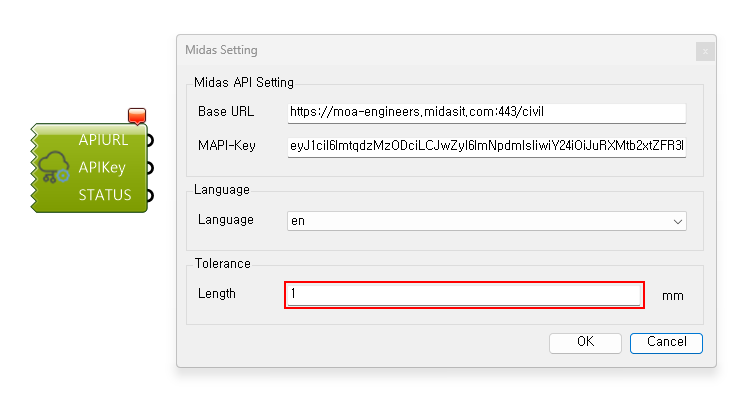Click into the Length tolerance field
Image resolution: width=750 pixels, height=406 pixels.
pos(464,295)
